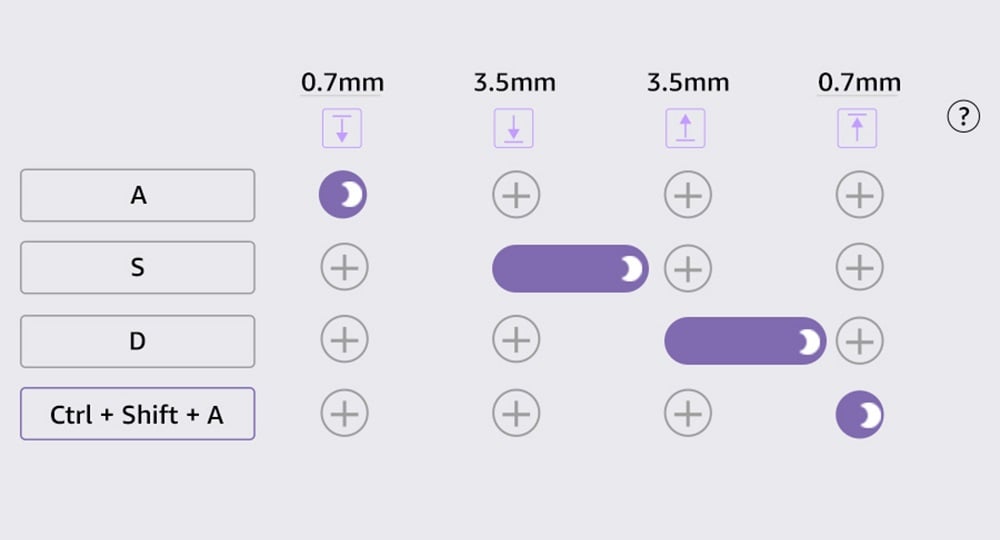The height and width of the screenshot is (540, 1000).
Task: Click the moon handle on the S binding bar
Action: click(631, 269)
